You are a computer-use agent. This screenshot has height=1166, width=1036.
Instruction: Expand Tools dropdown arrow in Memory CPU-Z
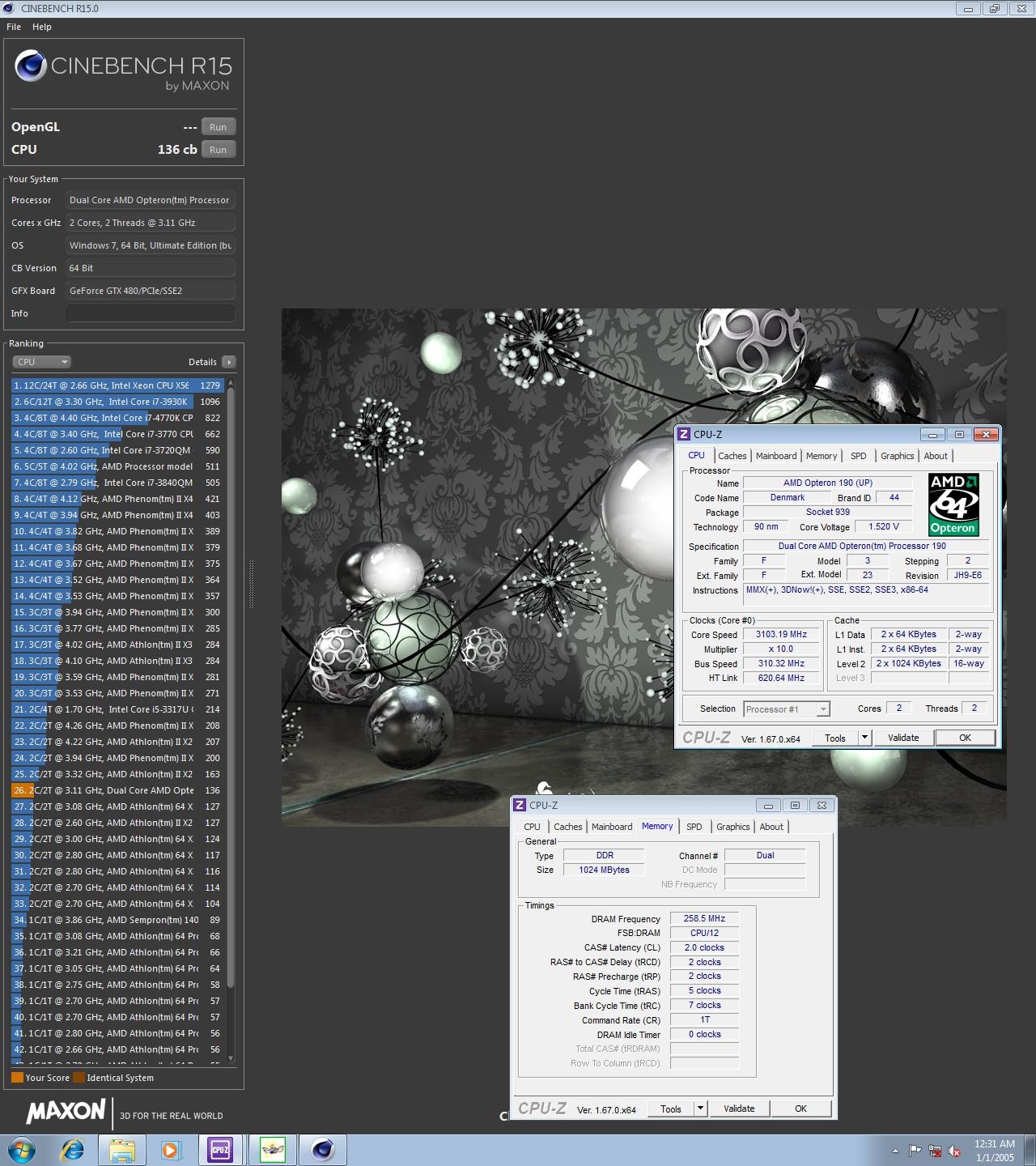700,1109
